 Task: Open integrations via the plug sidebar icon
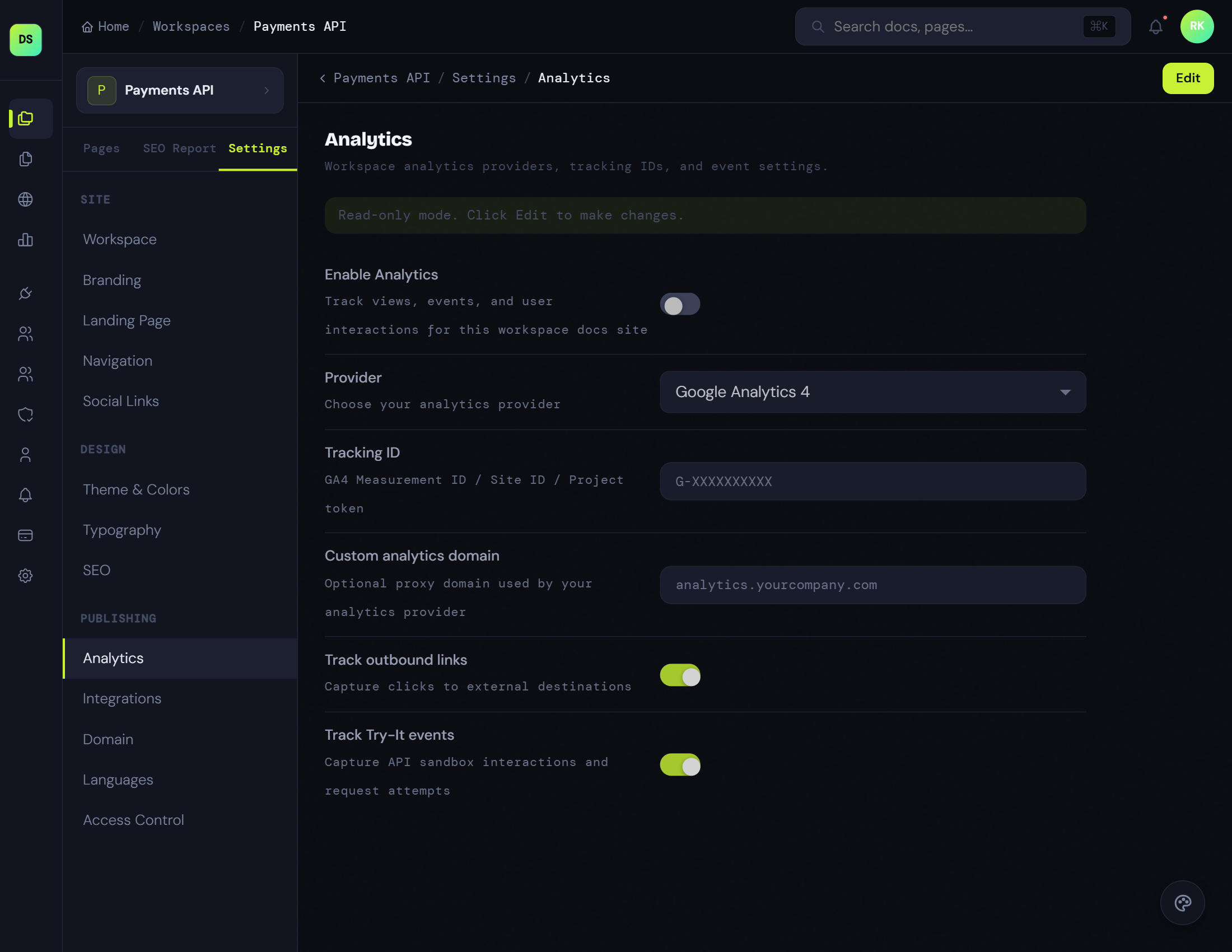[25, 293]
